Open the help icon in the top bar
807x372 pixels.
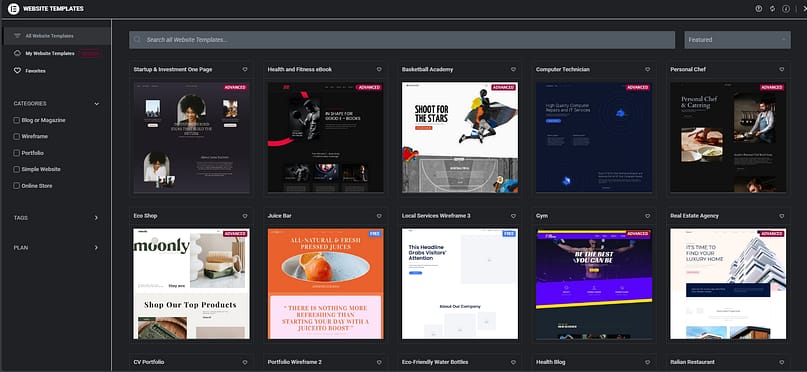(759, 9)
